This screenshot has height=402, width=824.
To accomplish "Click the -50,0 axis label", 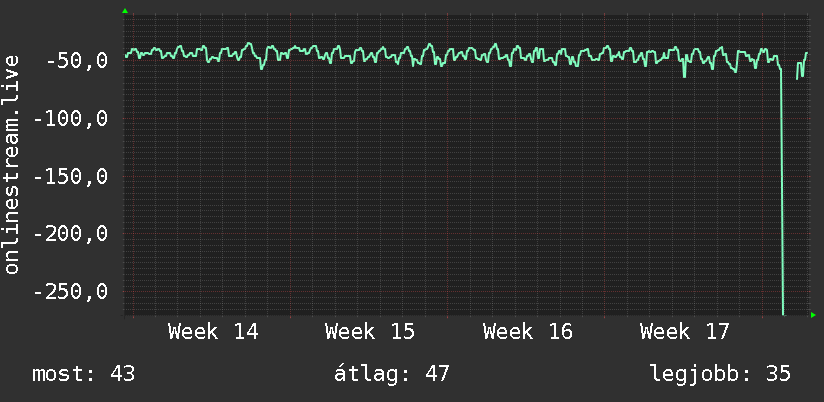I will click(x=77, y=61).
